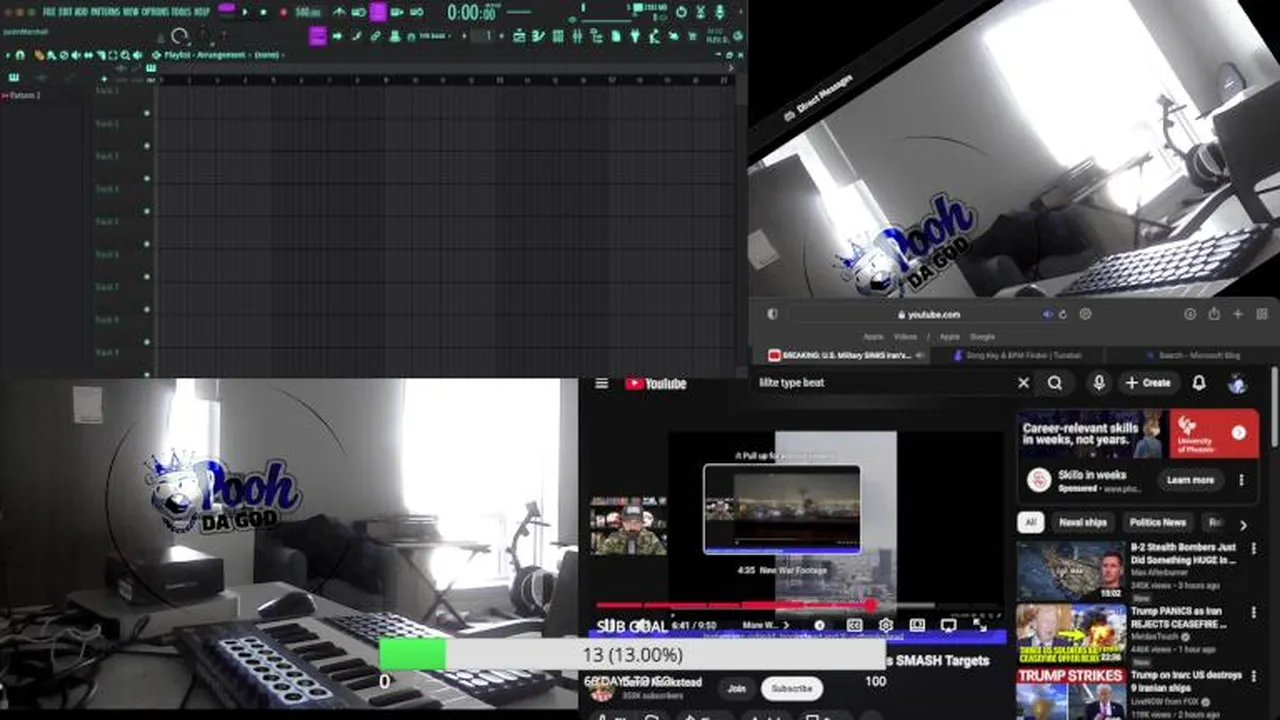Open the FL Studio browser tree icon

pos(597,36)
